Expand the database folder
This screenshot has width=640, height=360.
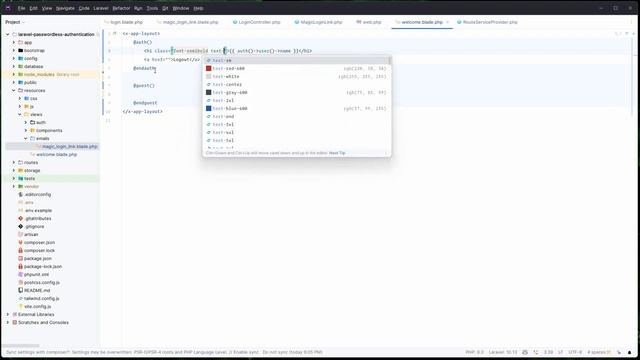pos(14,67)
